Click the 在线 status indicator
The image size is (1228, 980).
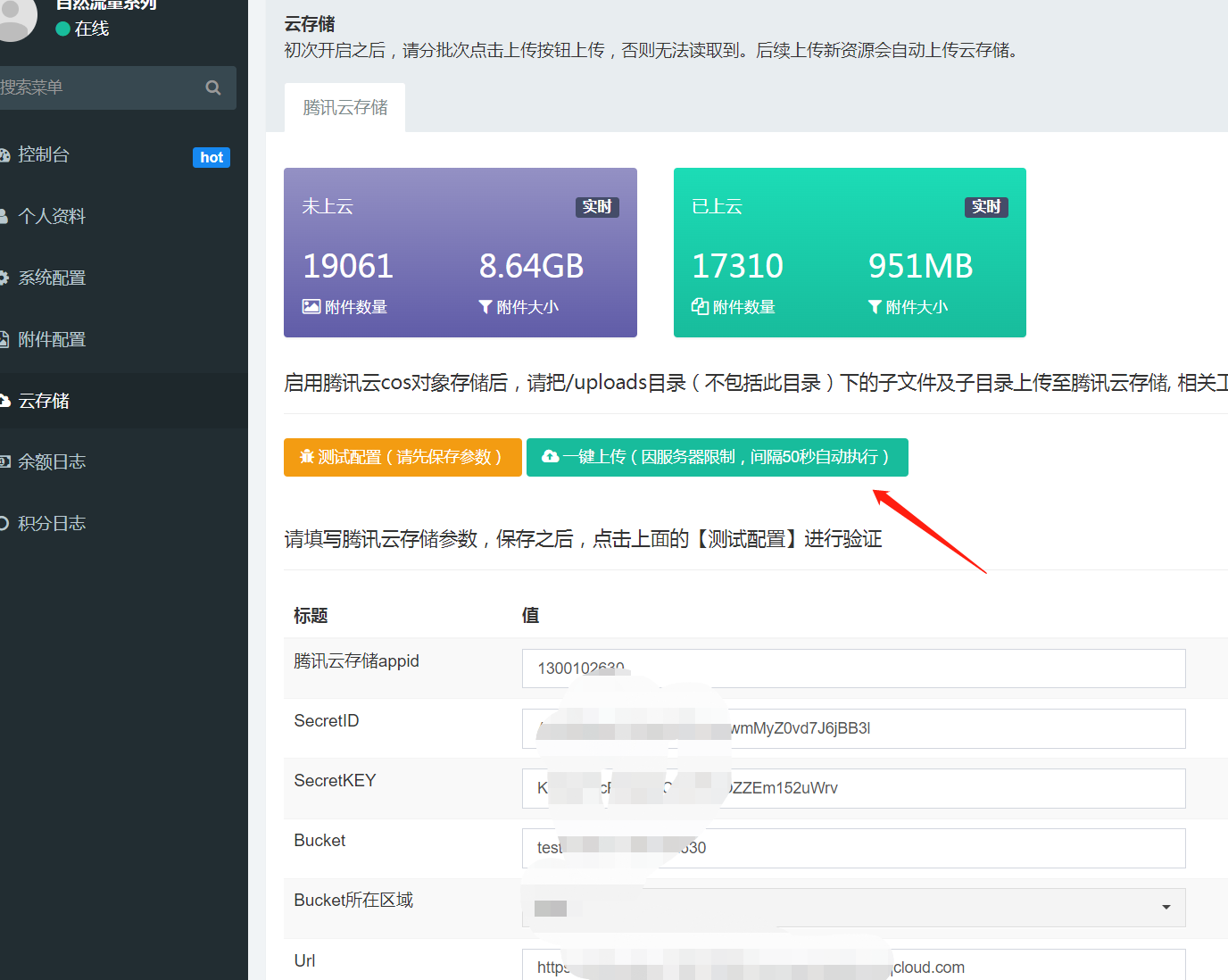(x=82, y=29)
